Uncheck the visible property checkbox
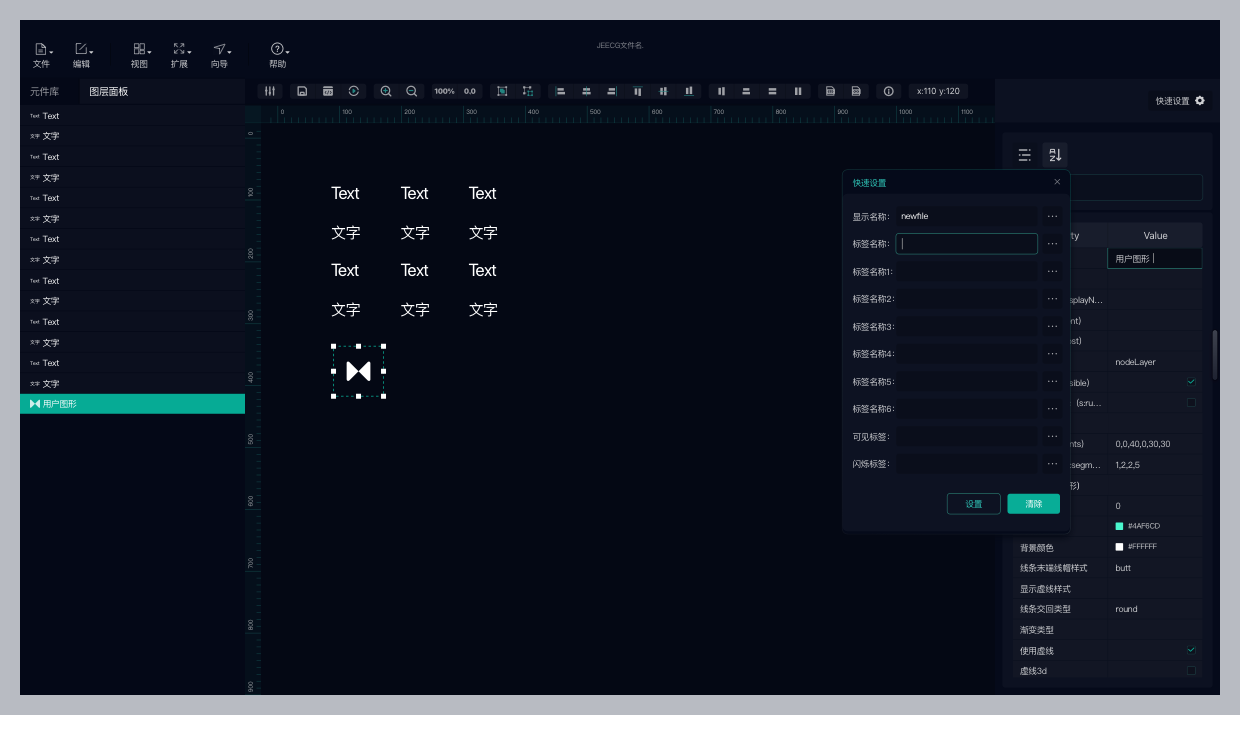The image size is (1240, 755). [1191, 382]
